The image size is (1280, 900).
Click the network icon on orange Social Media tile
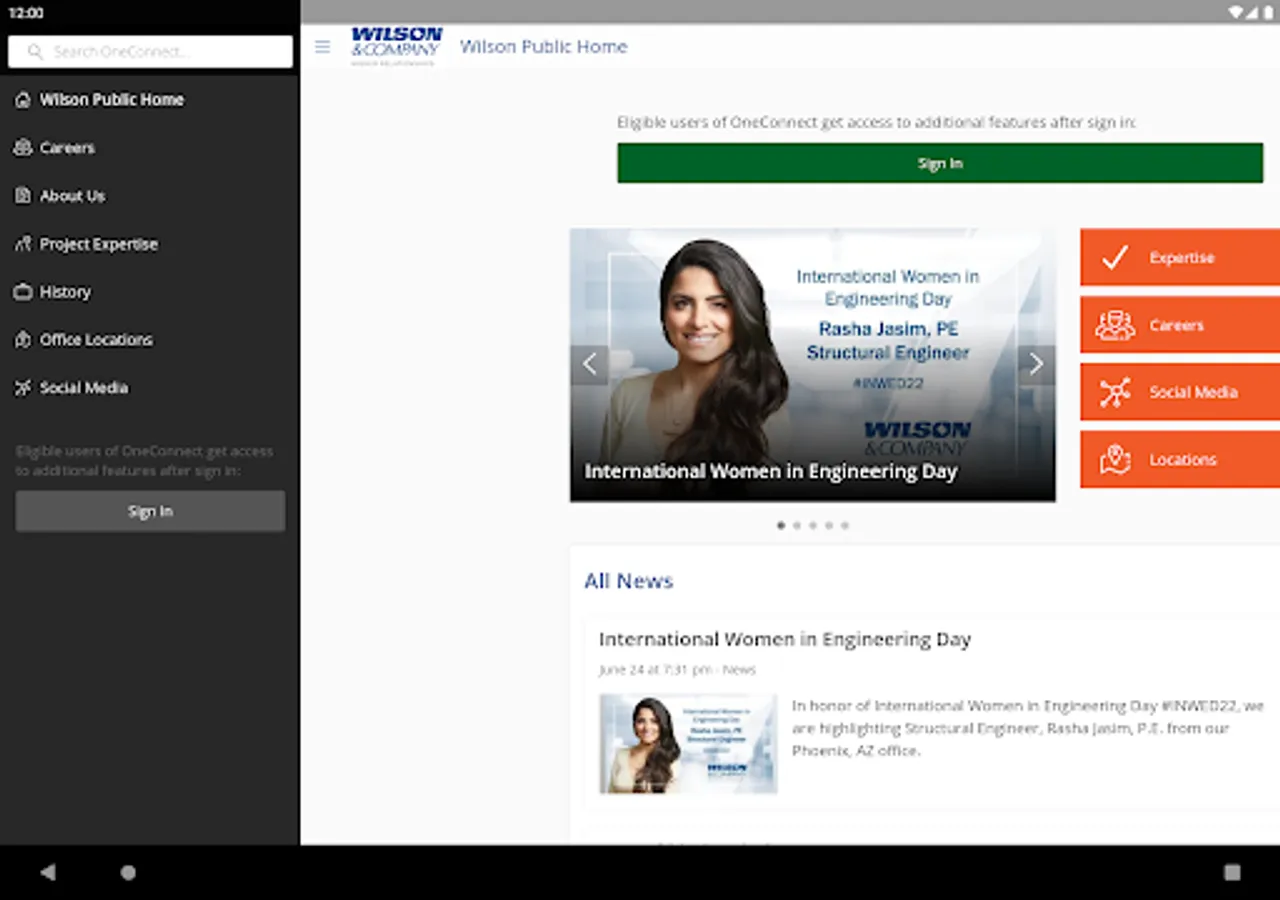pos(1115,392)
